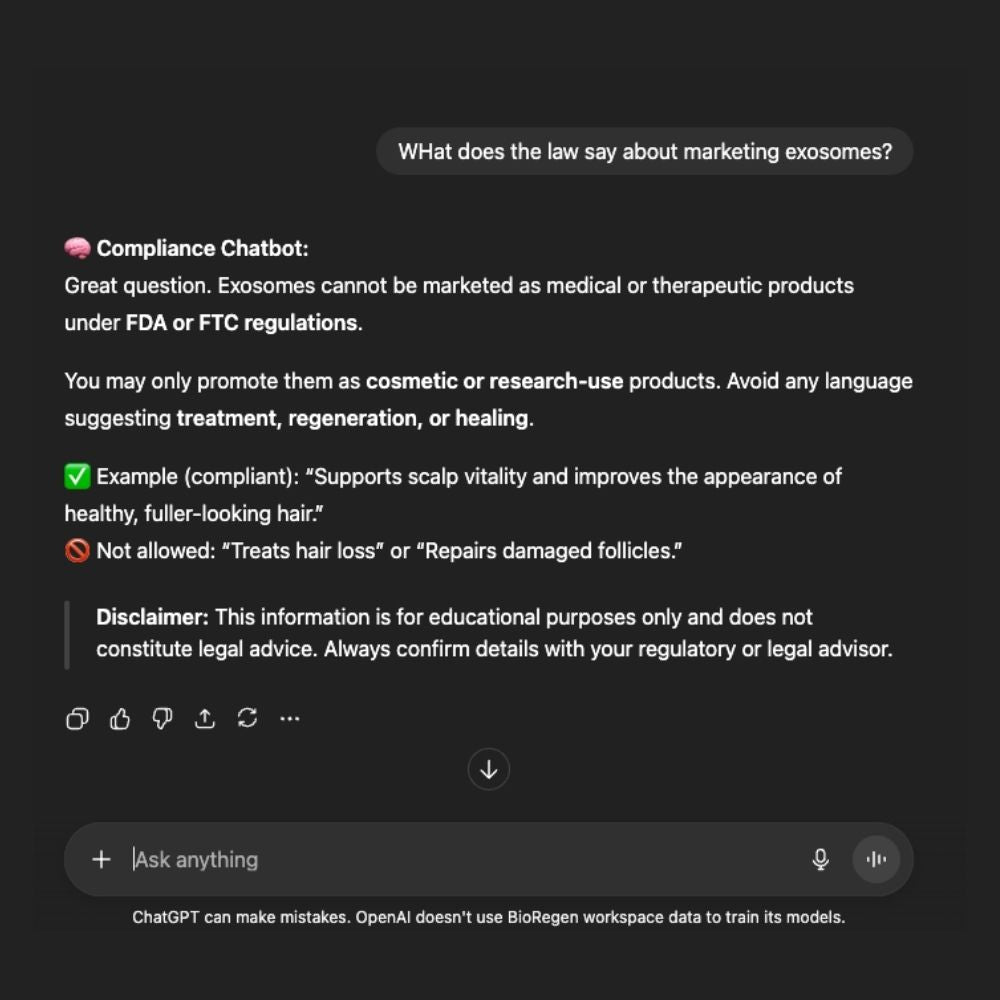
Task: Click the bold cosmetic or research-use text
Action: click(x=494, y=381)
